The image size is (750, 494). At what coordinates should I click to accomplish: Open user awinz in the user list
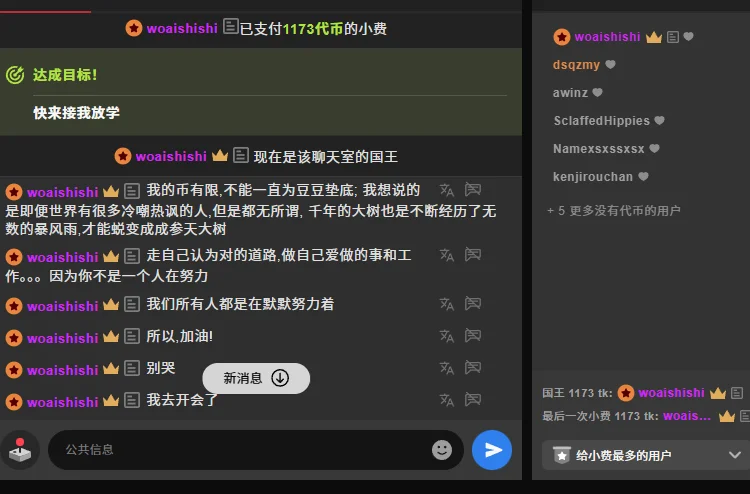pos(570,93)
